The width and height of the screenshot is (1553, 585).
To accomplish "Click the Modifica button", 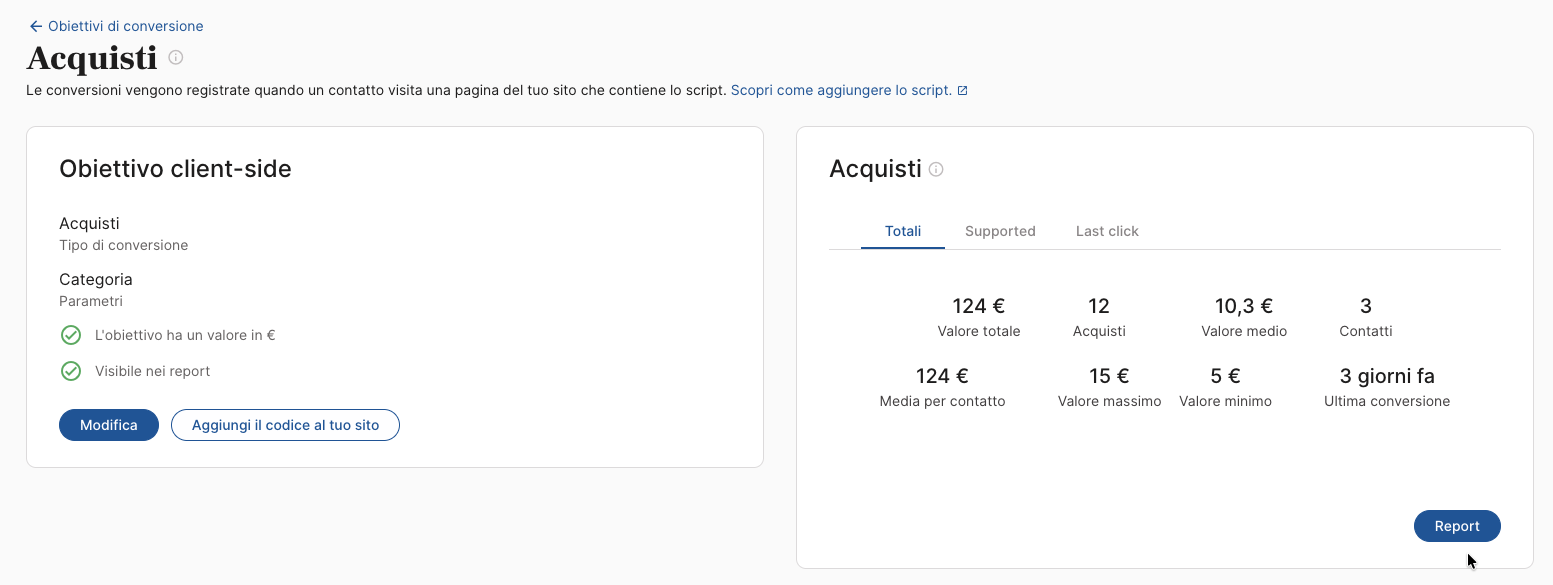I will [x=109, y=425].
